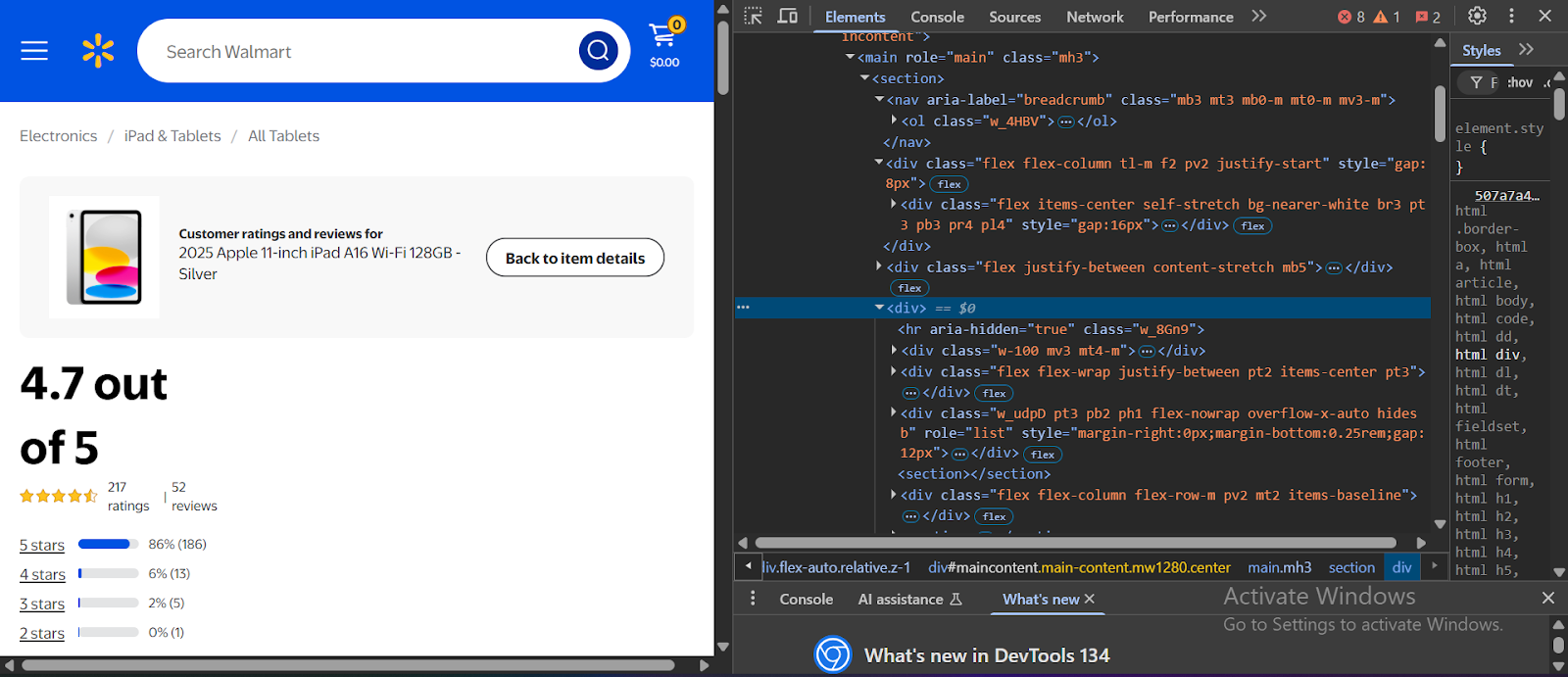Collapse the main role element node
Viewport: 1568px width, 677px height.
[x=850, y=57]
